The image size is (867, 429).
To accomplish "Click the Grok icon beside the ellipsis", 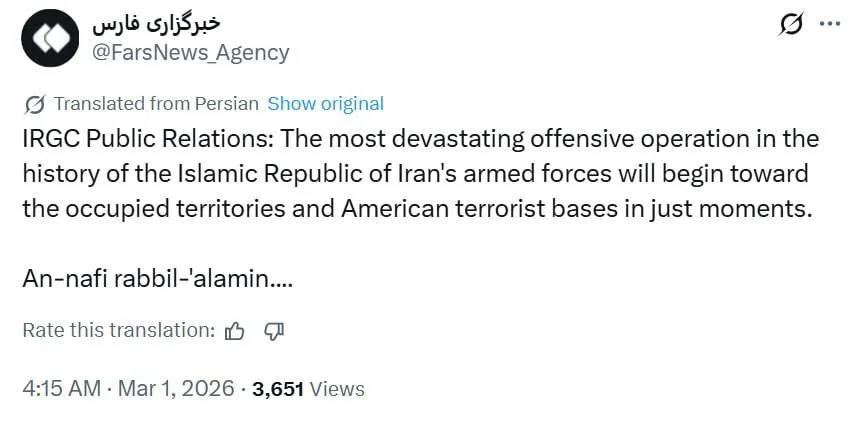I will tap(789, 26).
